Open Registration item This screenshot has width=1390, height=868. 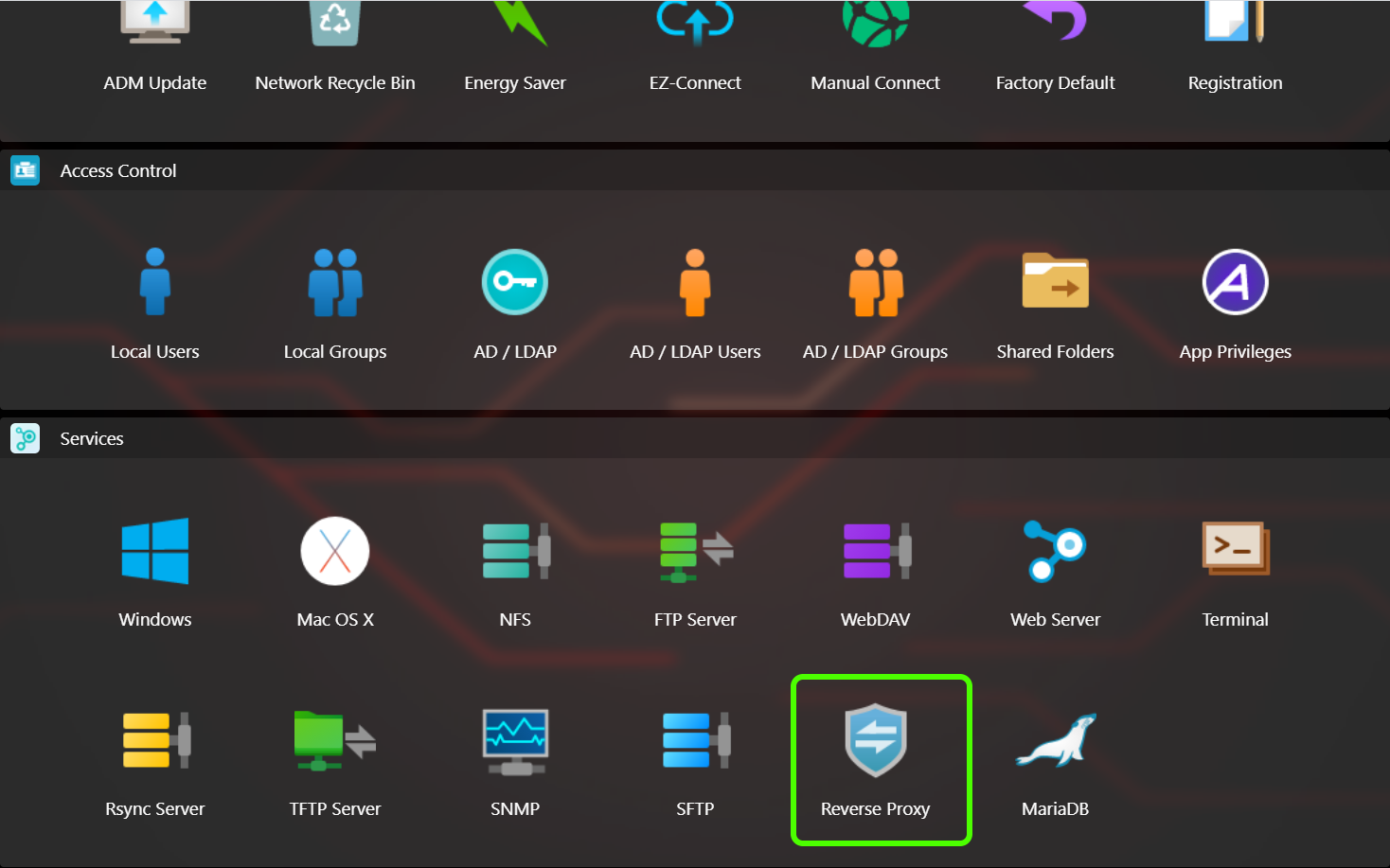point(1235,47)
